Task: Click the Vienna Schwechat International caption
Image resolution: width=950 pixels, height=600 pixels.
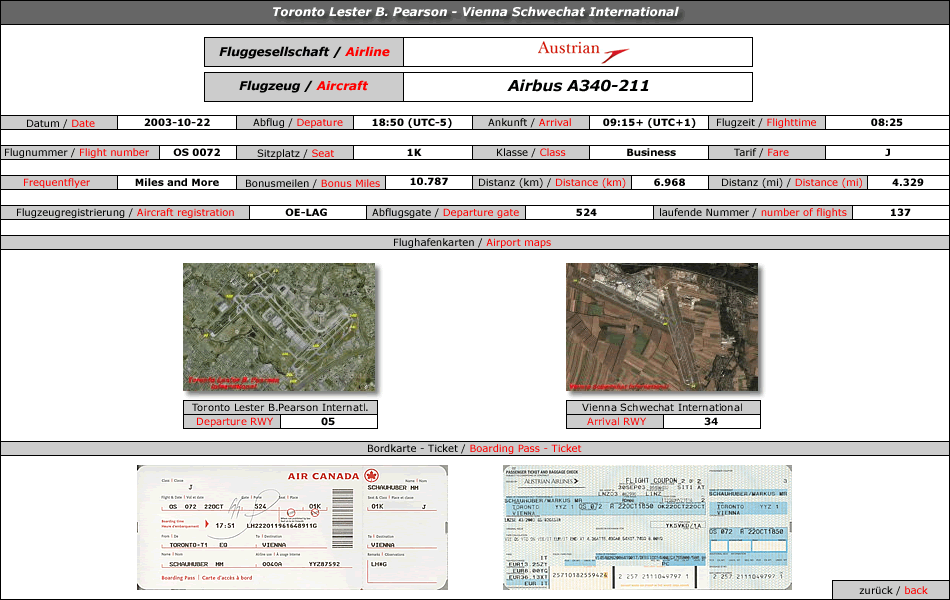Action: (x=662, y=407)
